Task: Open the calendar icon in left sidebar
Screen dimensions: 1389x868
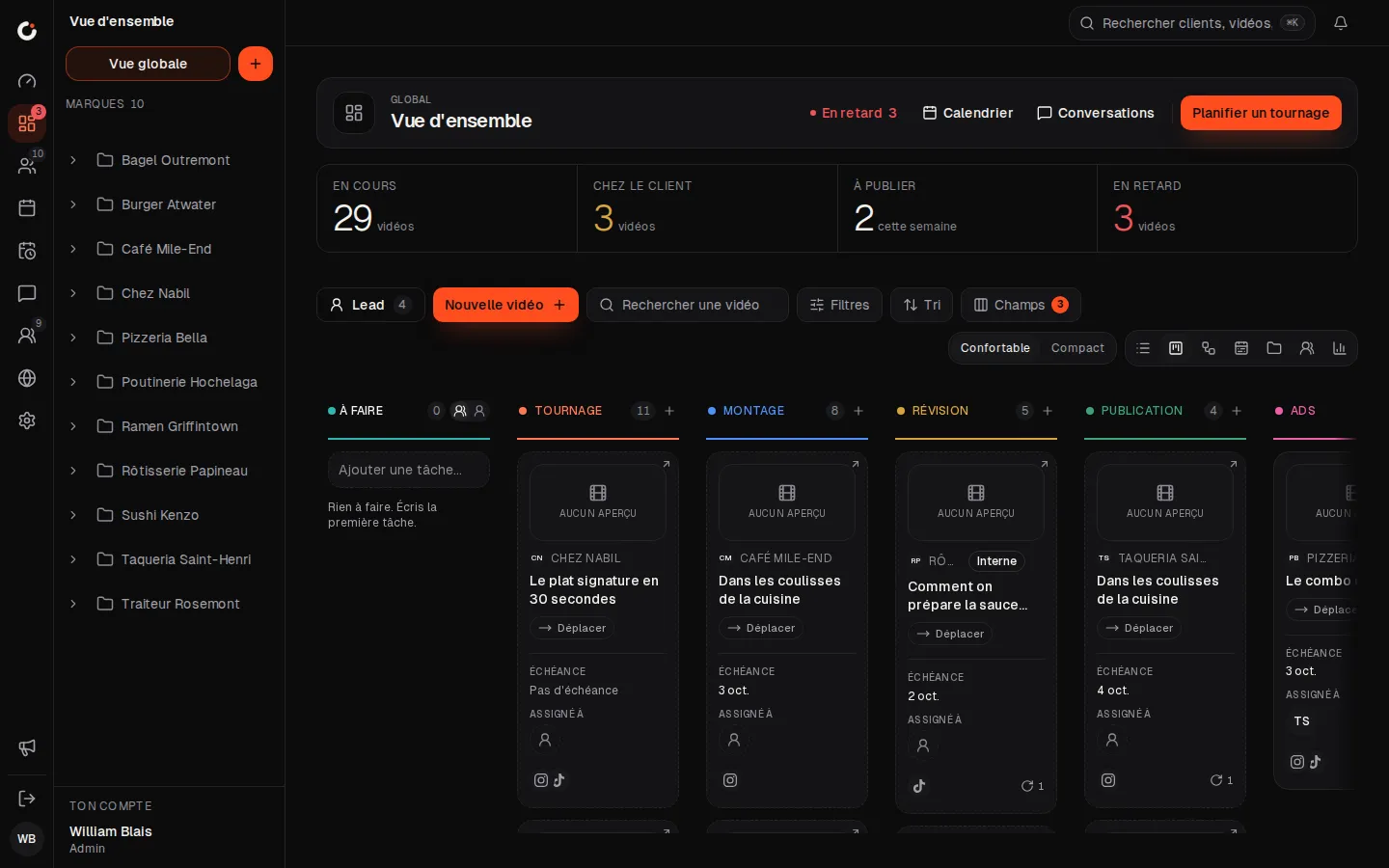Action: coord(27,208)
